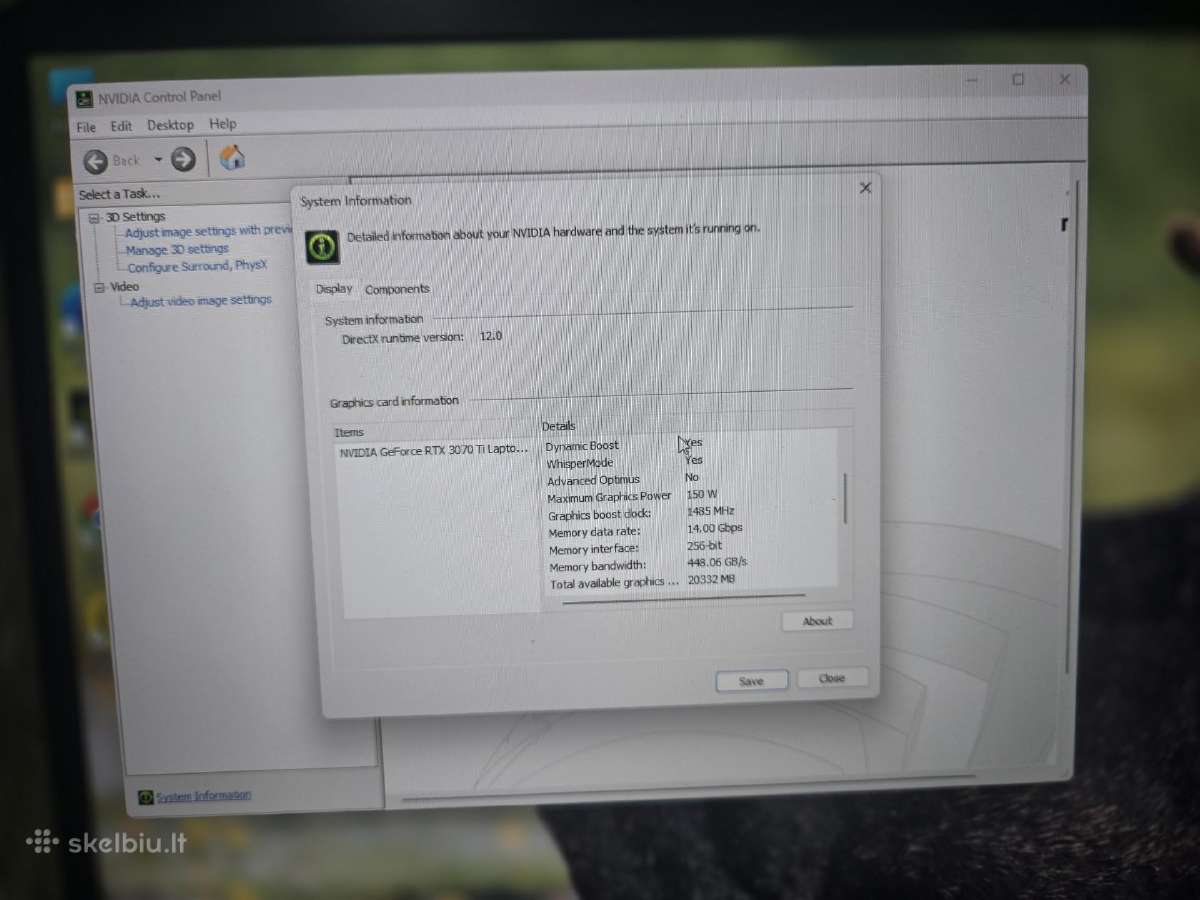Screen dimensions: 1200x900
Task: Select Adjust video image settings
Action: (201, 300)
